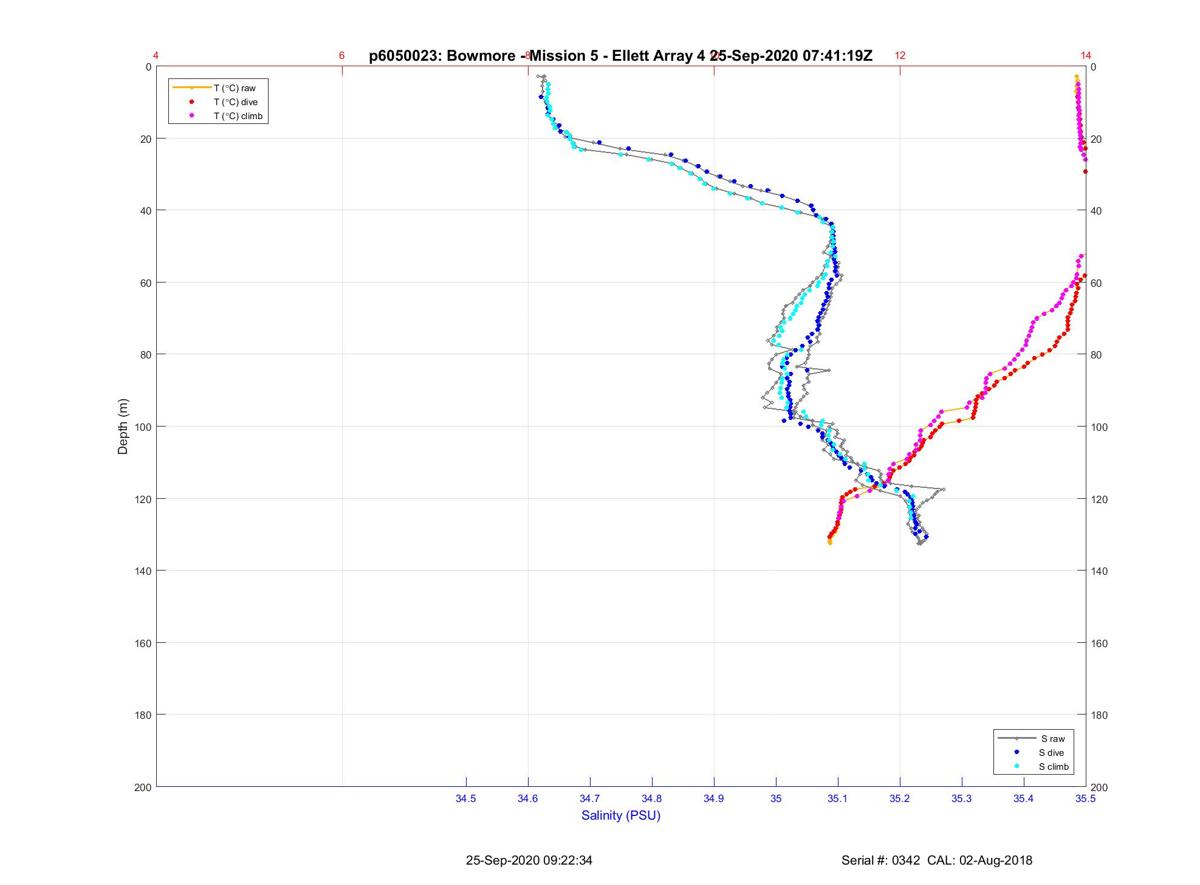
Task: Click orange line sample beside 'T (°C) raw'
Action: pyautogui.click(x=191, y=88)
